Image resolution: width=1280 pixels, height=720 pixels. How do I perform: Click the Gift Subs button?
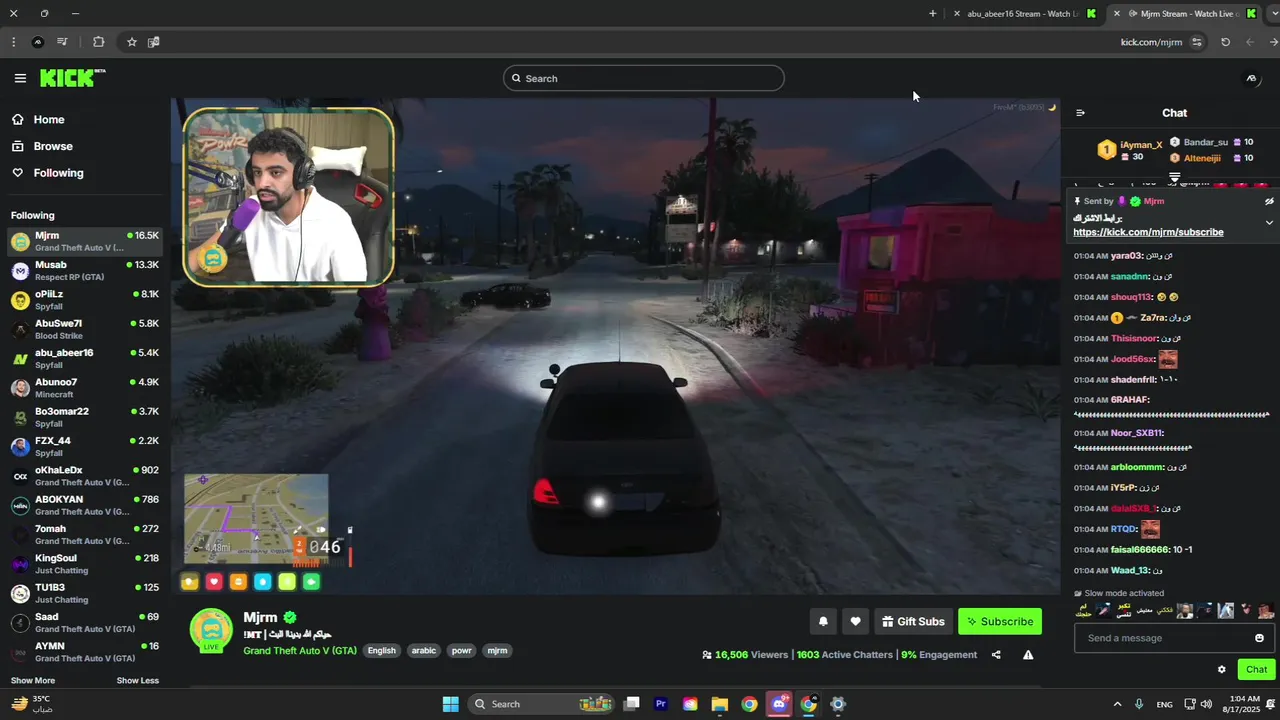tap(913, 621)
